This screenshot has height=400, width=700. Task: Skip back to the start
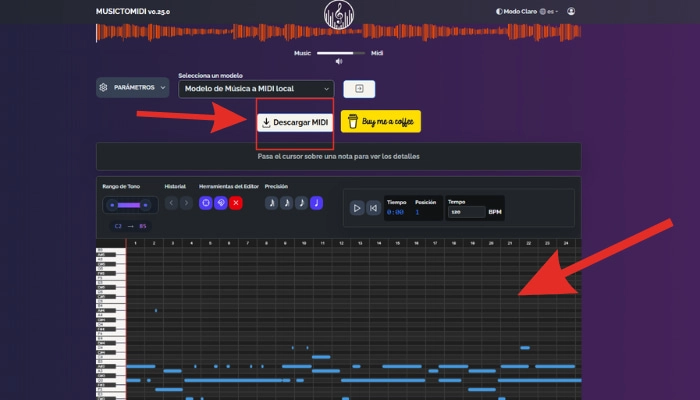(x=373, y=208)
